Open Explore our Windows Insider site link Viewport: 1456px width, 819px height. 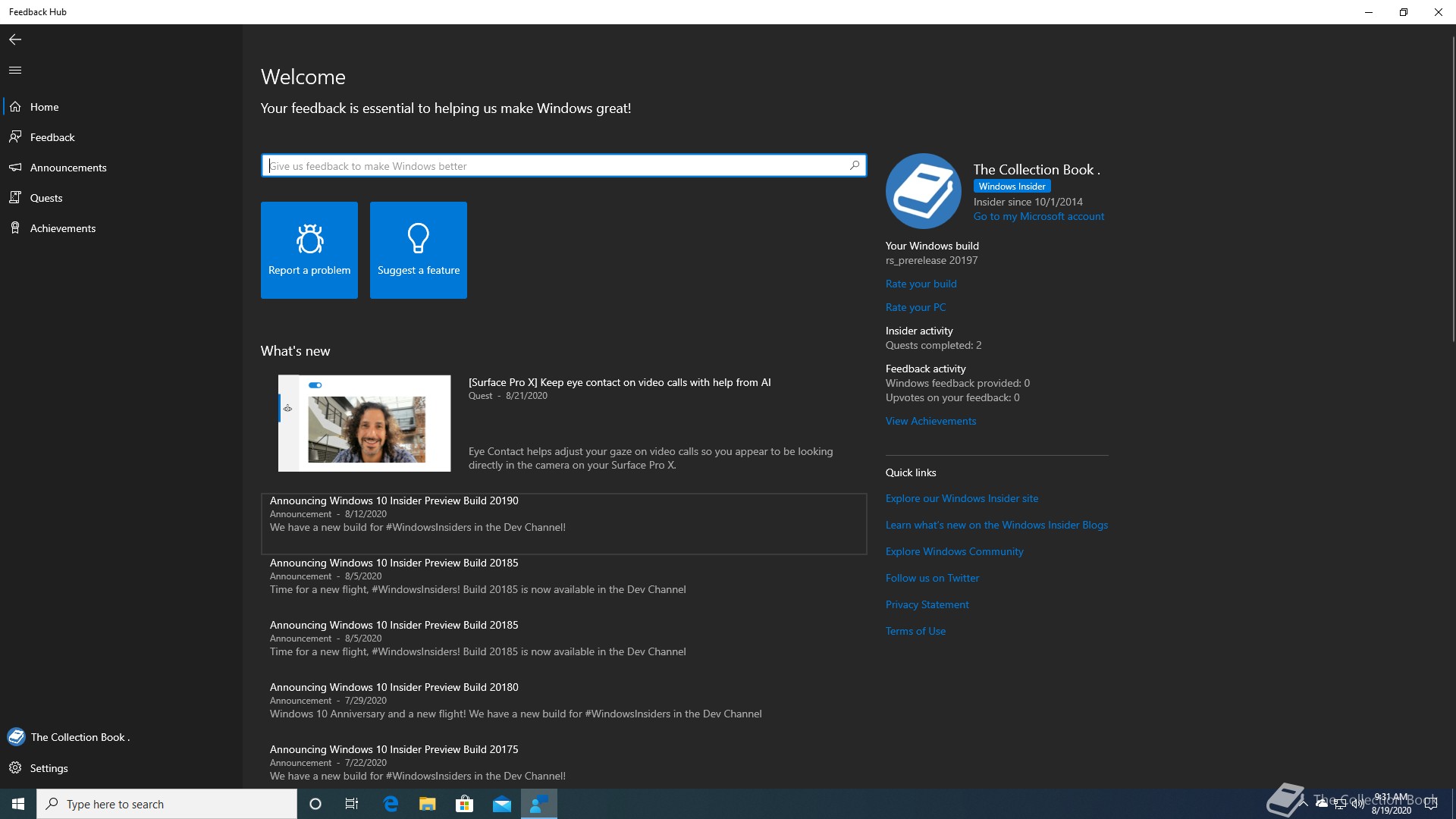(x=962, y=498)
